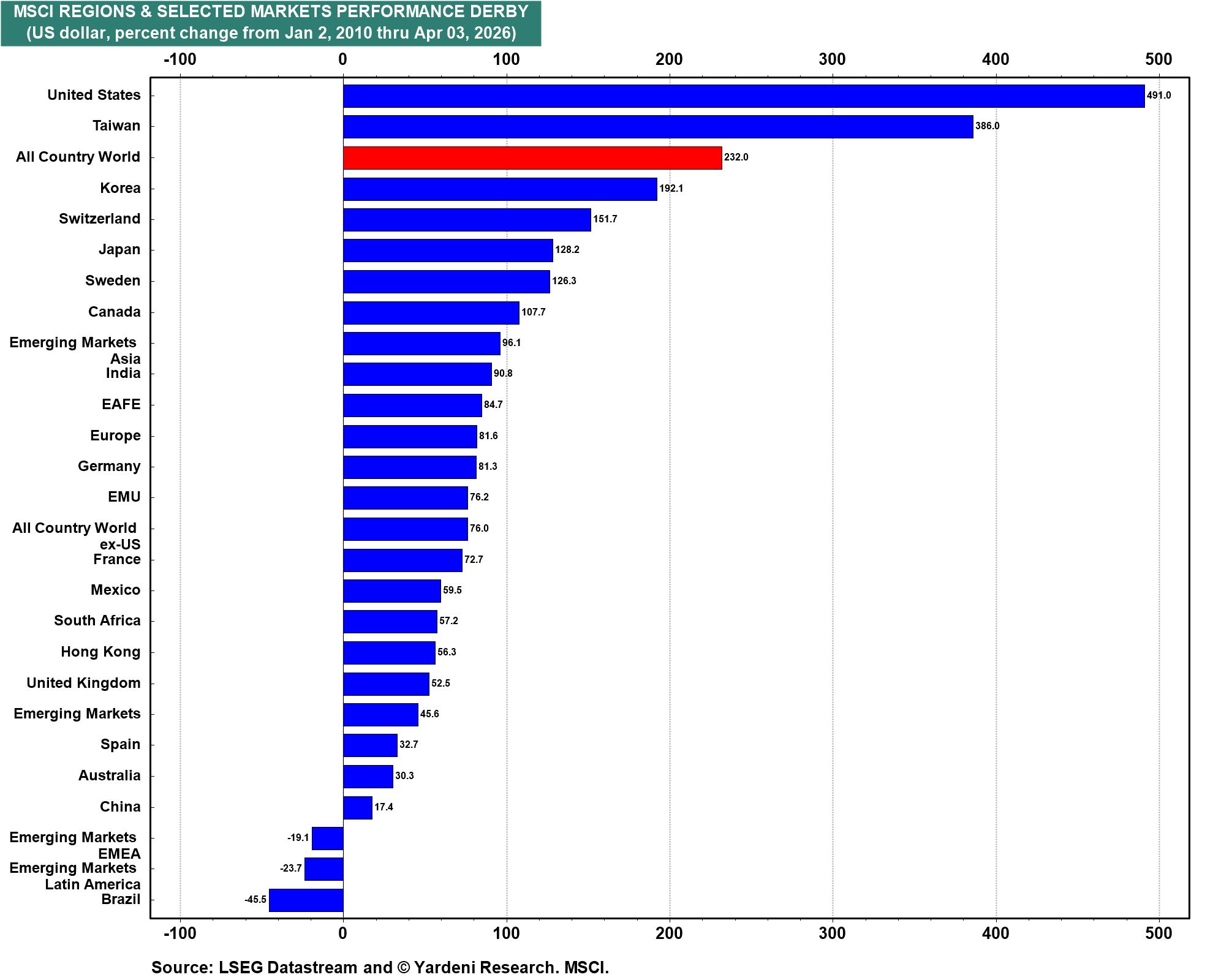This screenshot has height=980, width=1213.
Task: Click the Taiwan bar
Action: 657,127
